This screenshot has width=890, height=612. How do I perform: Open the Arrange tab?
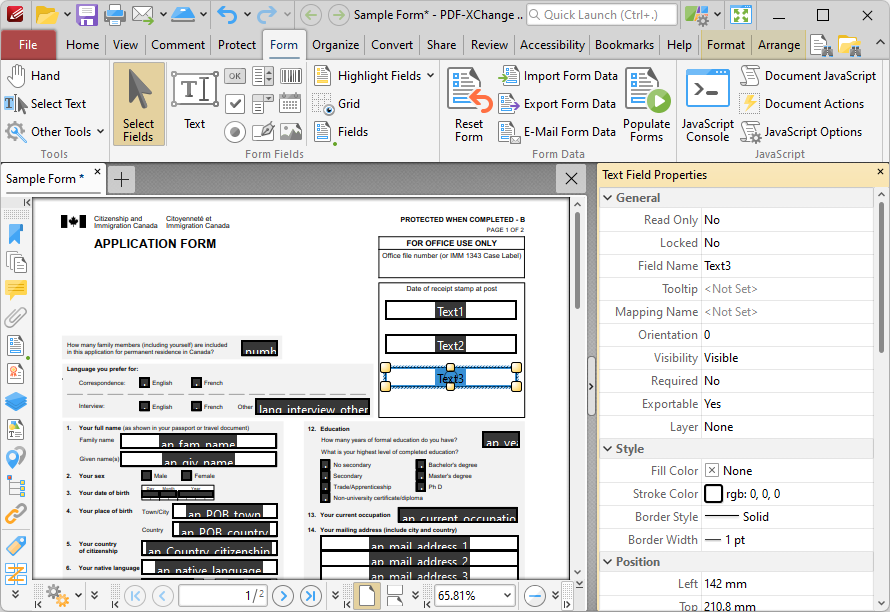[779, 45]
